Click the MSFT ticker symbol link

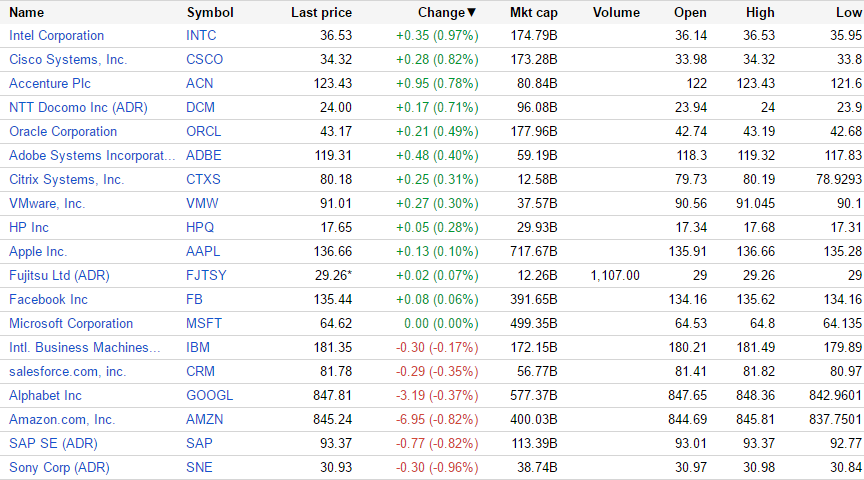coord(204,323)
